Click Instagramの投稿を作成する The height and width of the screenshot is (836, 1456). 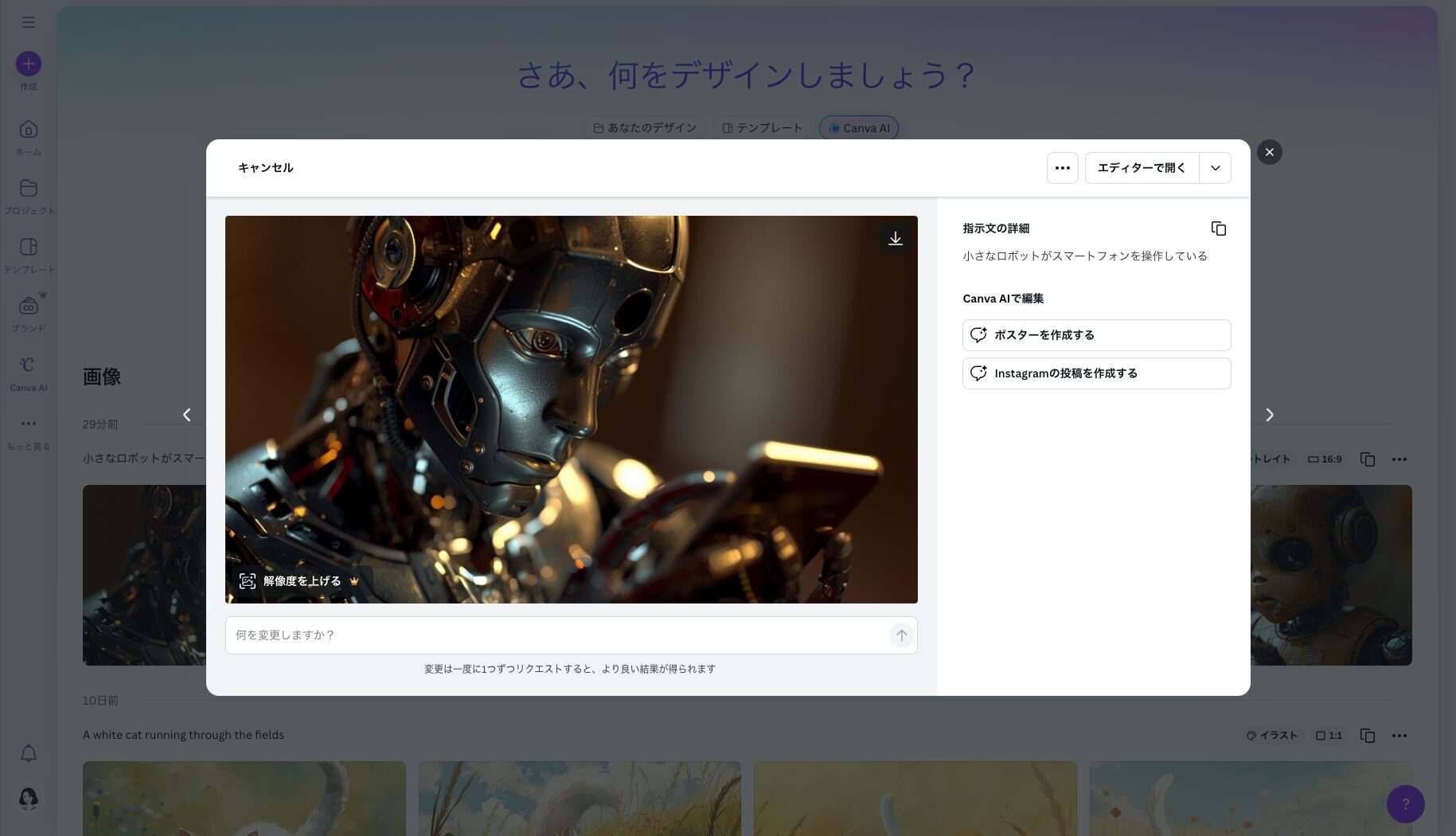[x=1096, y=373]
